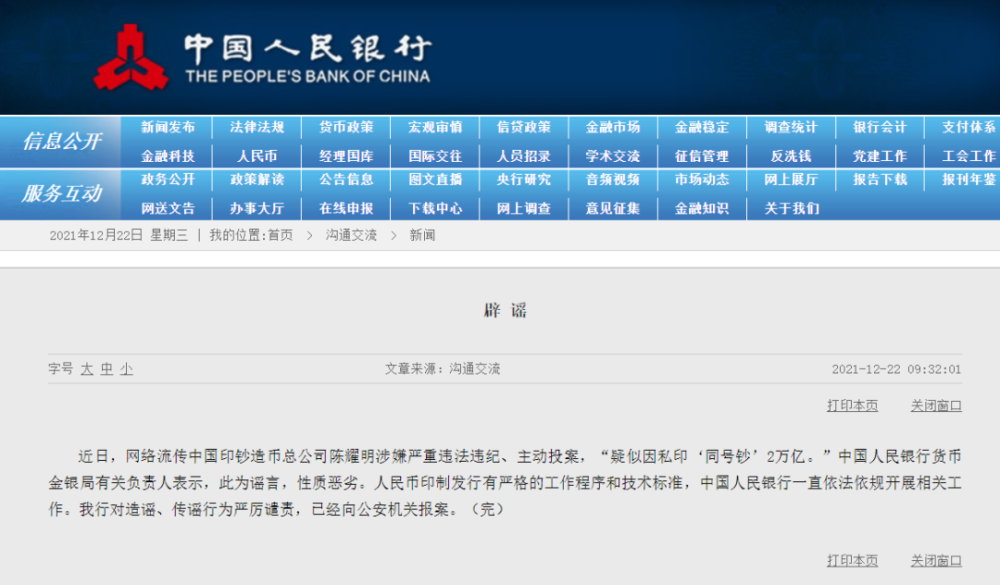Go to 货币政策 section
The width and height of the screenshot is (1000, 585).
tap(346, 127)
